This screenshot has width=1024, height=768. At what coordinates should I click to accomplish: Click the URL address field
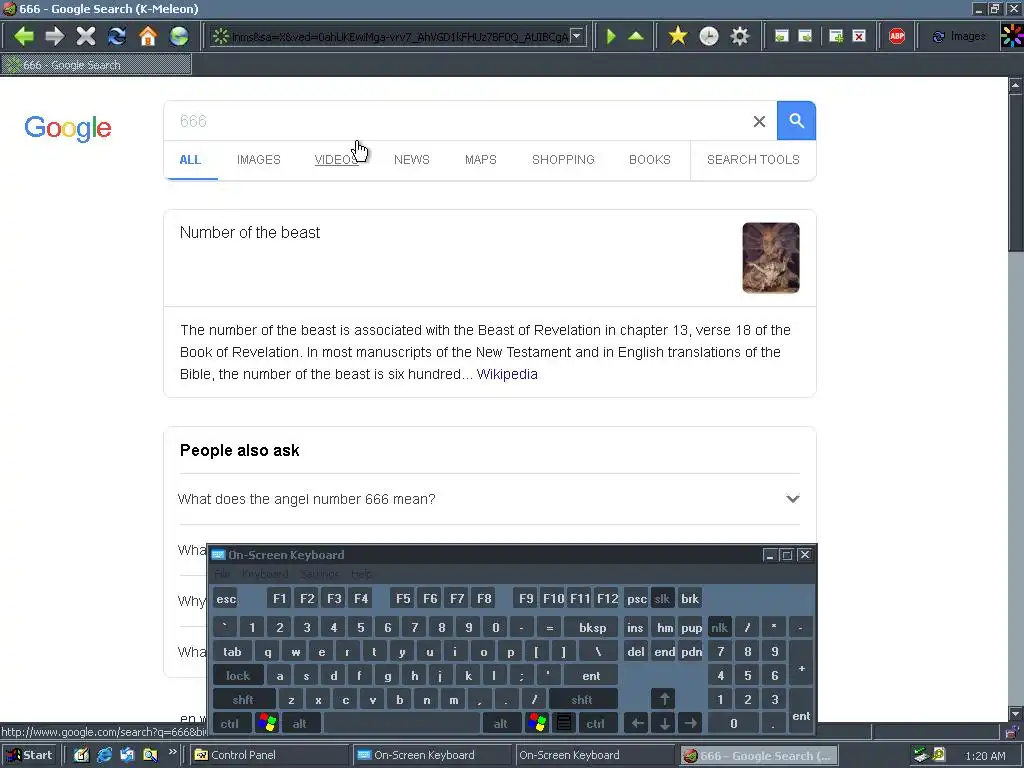pyautogui.click(x=398, y=37)
